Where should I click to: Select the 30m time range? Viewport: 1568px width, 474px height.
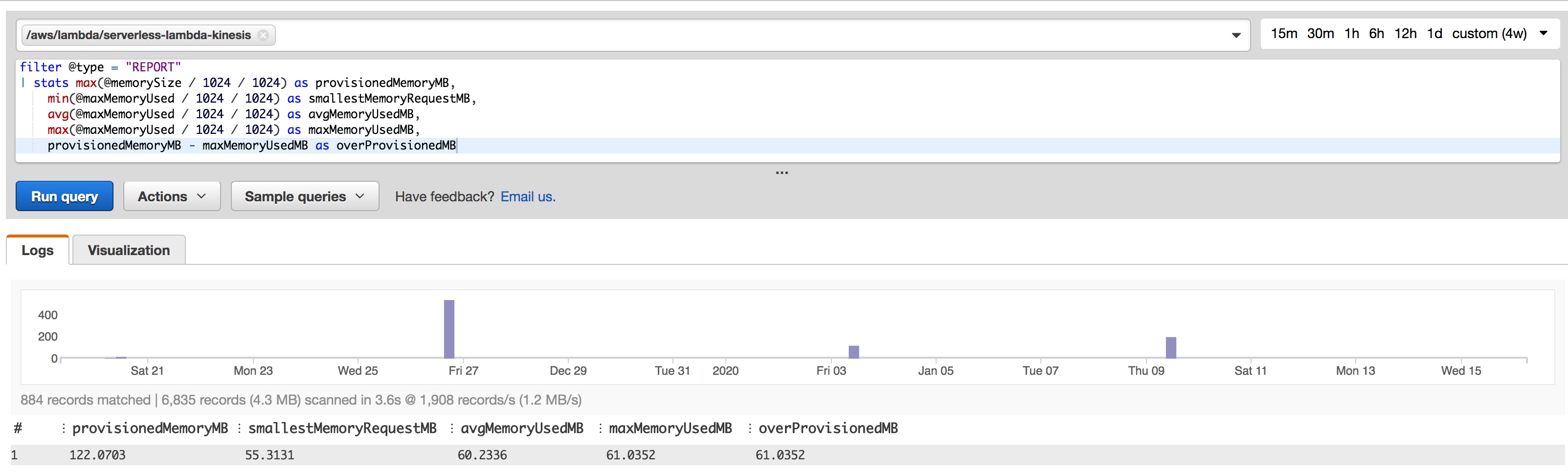pyautogui.click(x=1320, y=33)
